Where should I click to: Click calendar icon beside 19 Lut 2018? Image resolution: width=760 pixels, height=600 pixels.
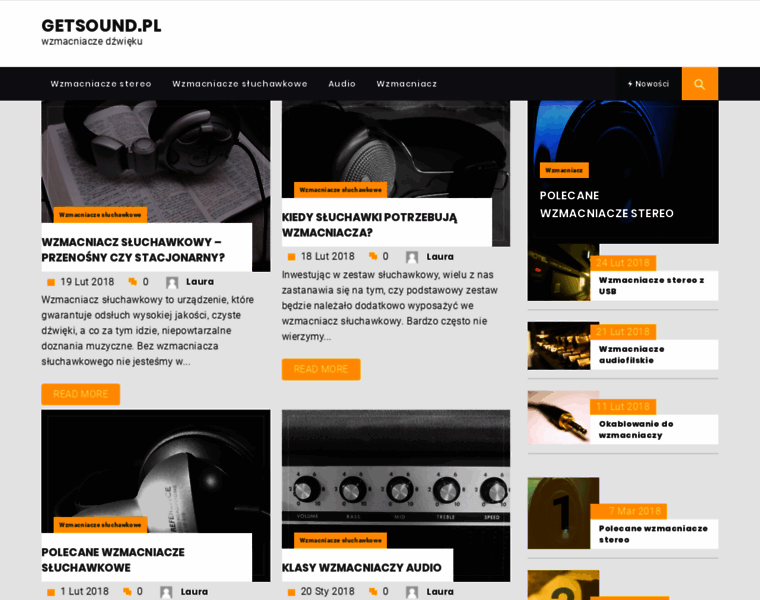(51, 282)
